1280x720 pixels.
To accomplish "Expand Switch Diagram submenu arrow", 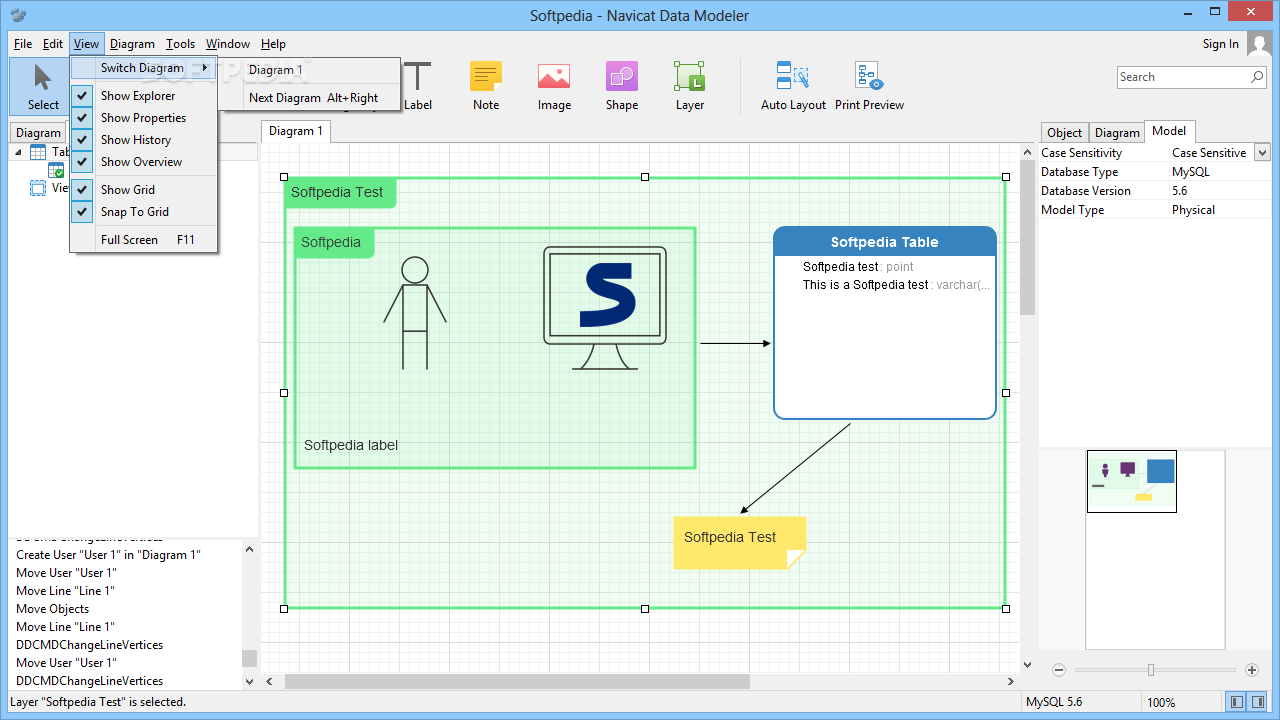I will tap(205, 68).
